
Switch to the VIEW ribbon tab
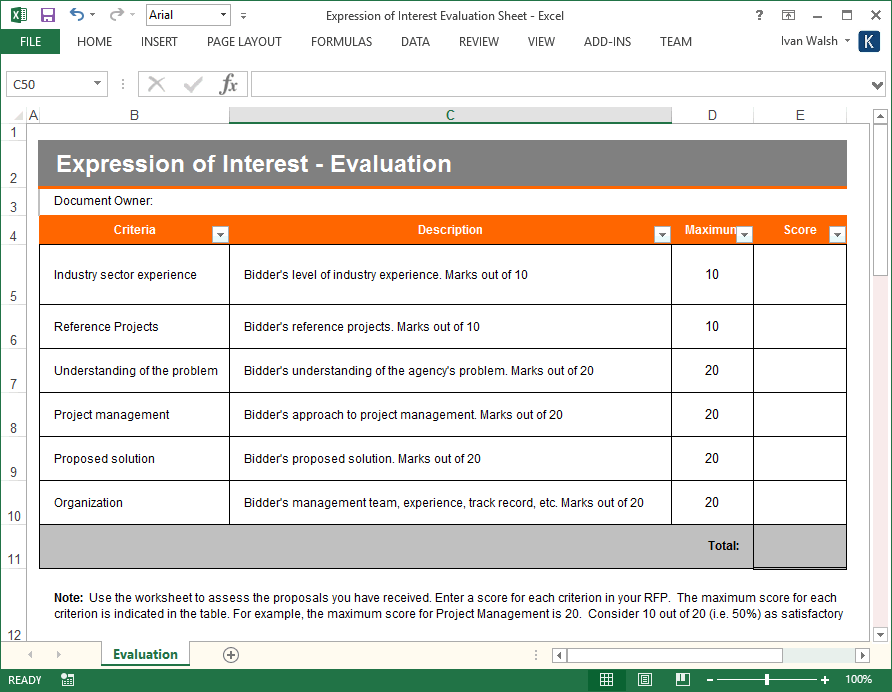(x=541, y=42)
